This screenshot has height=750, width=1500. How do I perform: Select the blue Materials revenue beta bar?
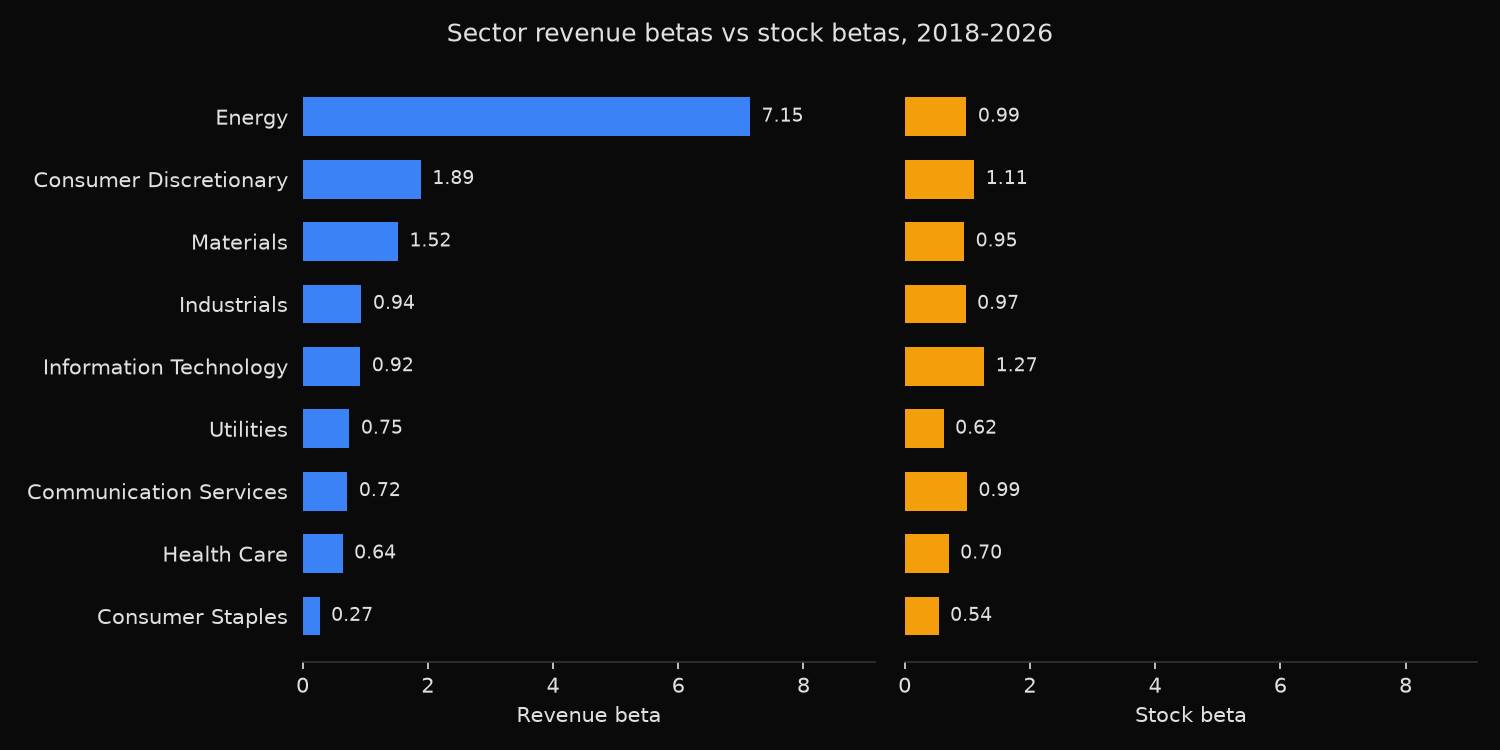(350, 241)
